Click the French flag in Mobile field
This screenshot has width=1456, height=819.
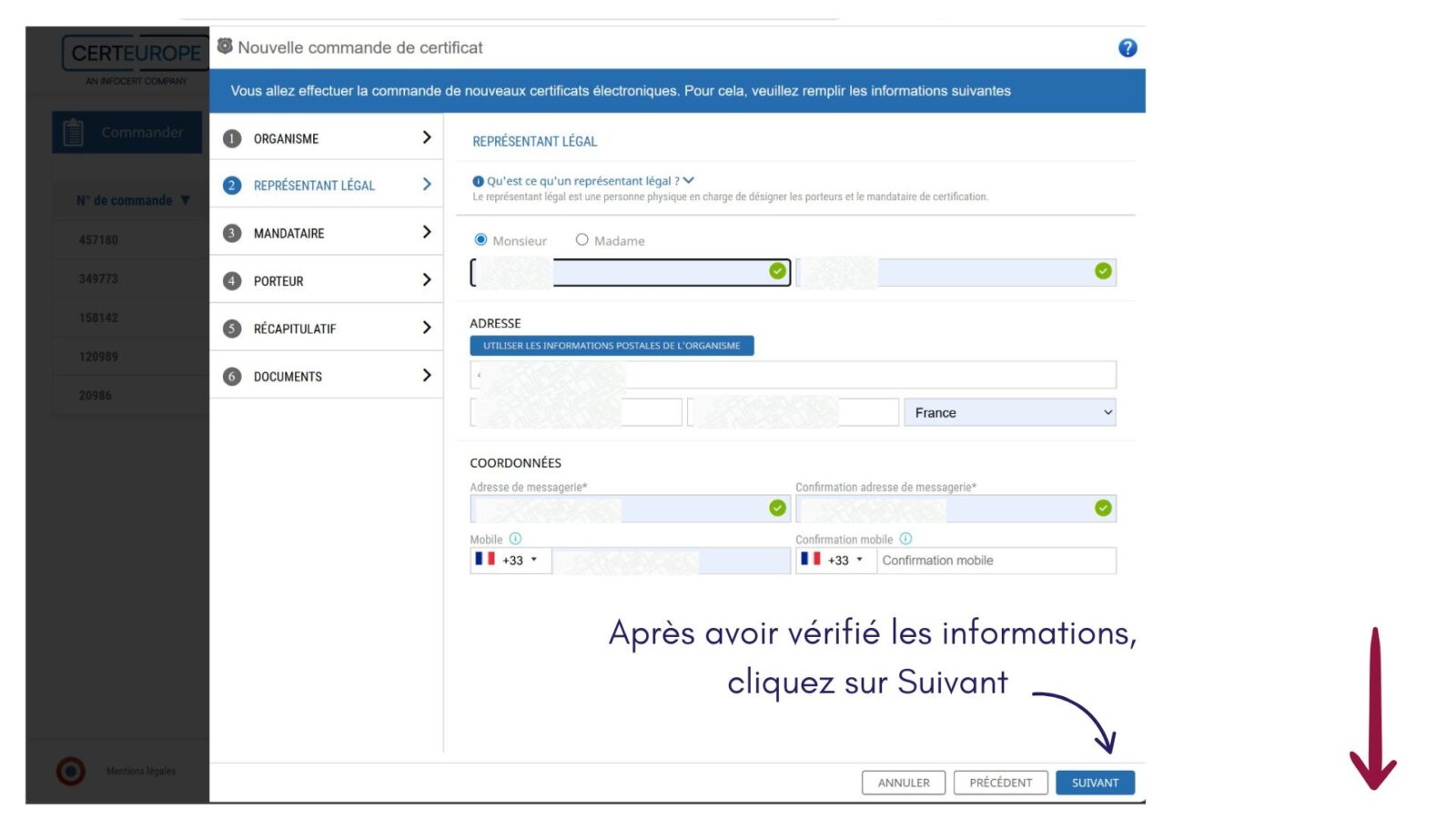pyautogui.click(x=485, y=560)
